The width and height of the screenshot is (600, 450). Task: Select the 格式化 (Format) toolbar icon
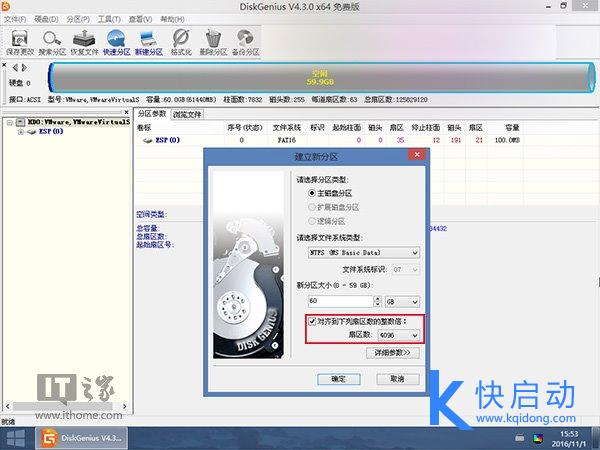pos(181,42)
